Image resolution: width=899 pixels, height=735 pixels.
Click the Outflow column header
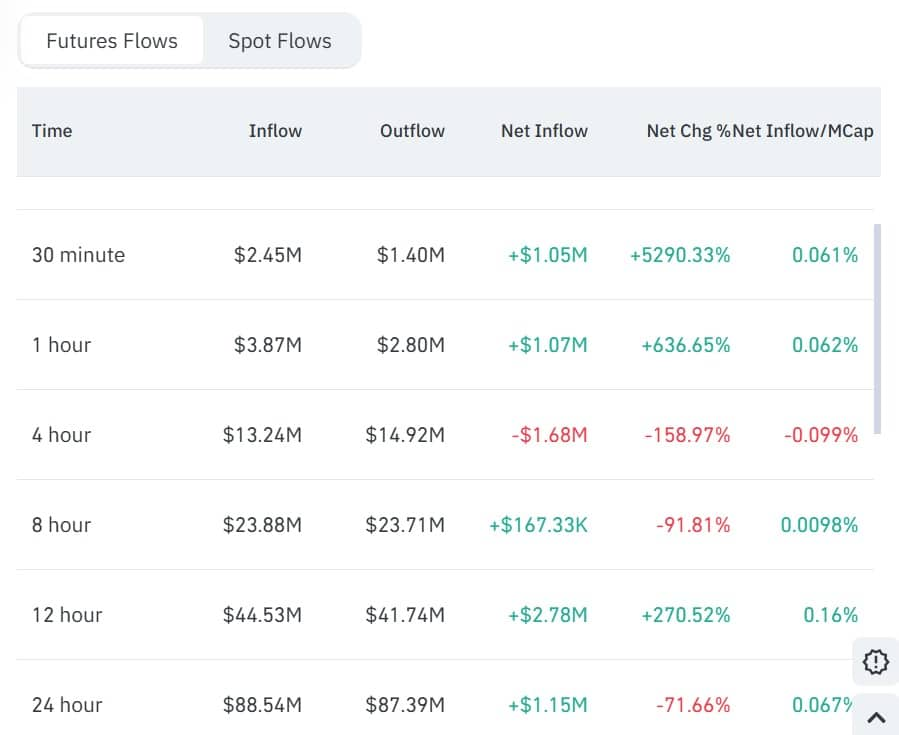click(412, 131)
